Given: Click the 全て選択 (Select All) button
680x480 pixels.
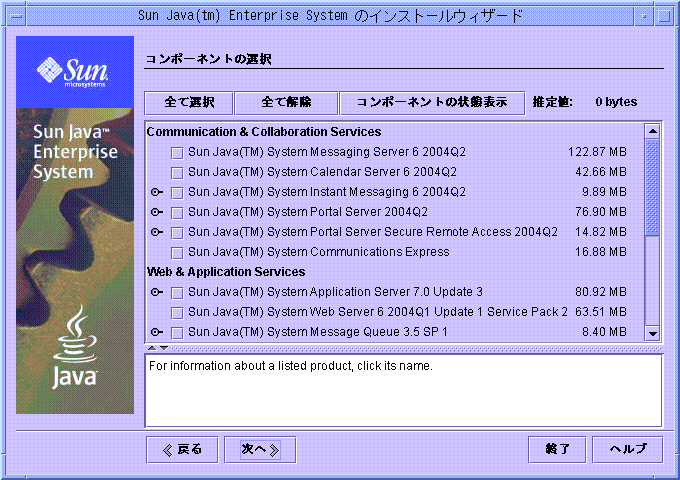Looking at the screenshot, I should coord(189,103).
